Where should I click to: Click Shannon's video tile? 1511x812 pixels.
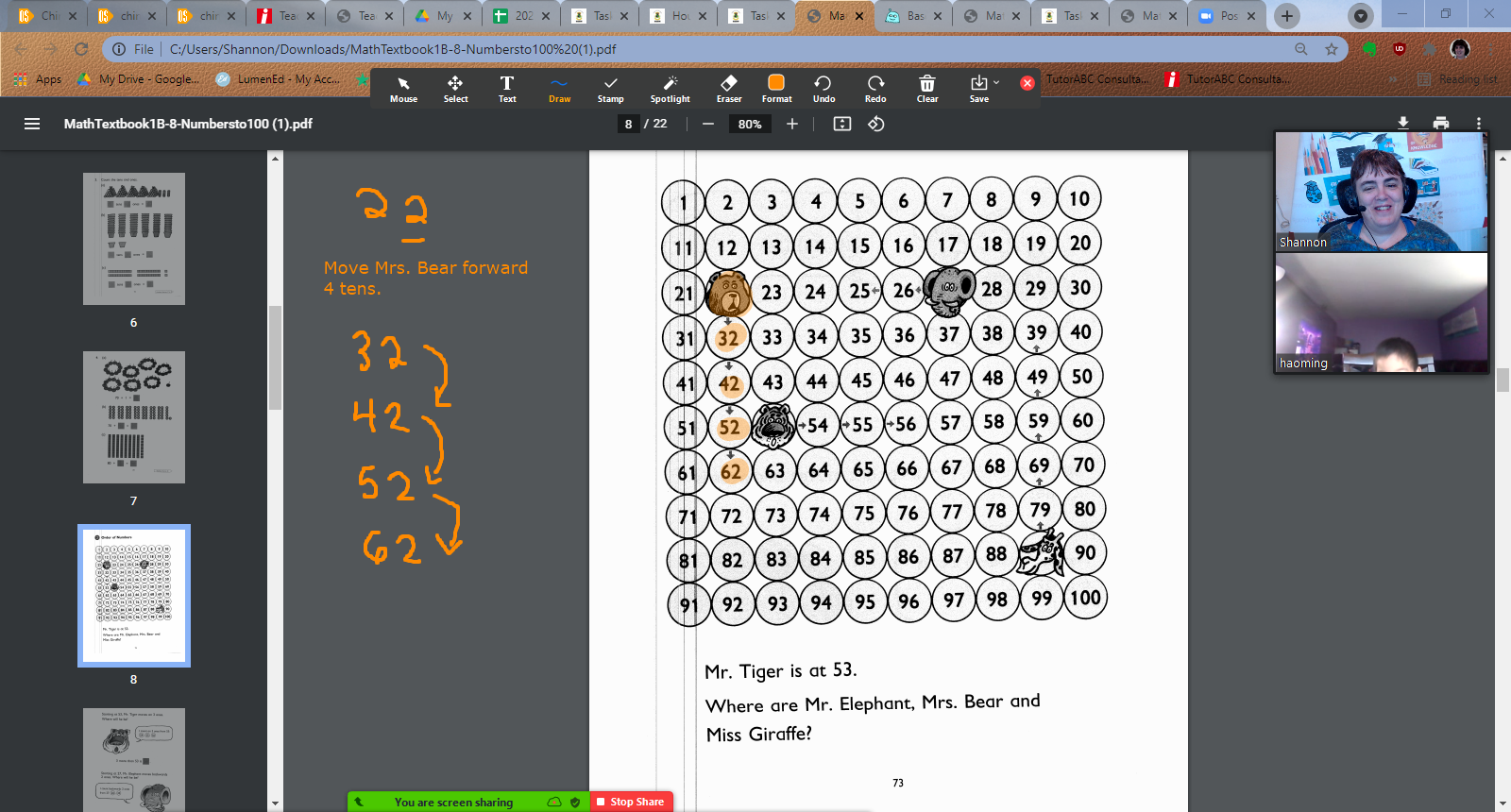(x=1381, y=192)
